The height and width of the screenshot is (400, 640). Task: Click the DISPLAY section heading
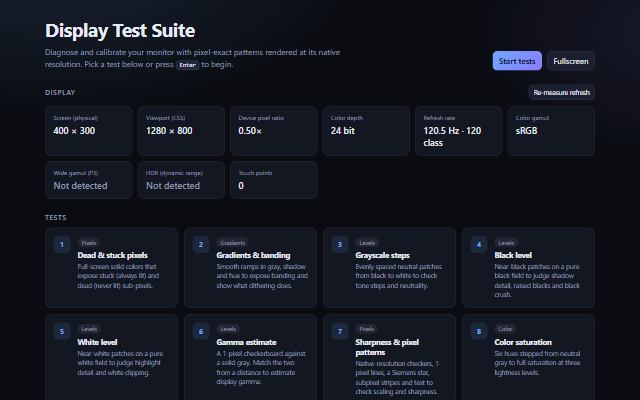(x=60, y=93)
